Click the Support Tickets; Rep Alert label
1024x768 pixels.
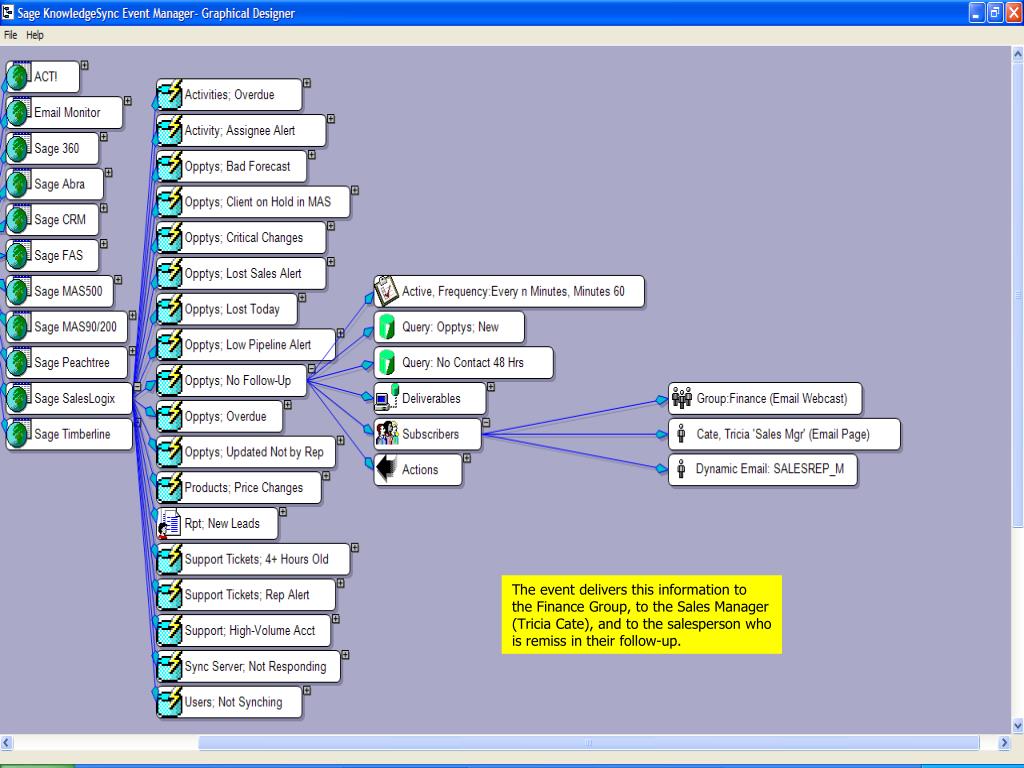[x=247, y=595]
